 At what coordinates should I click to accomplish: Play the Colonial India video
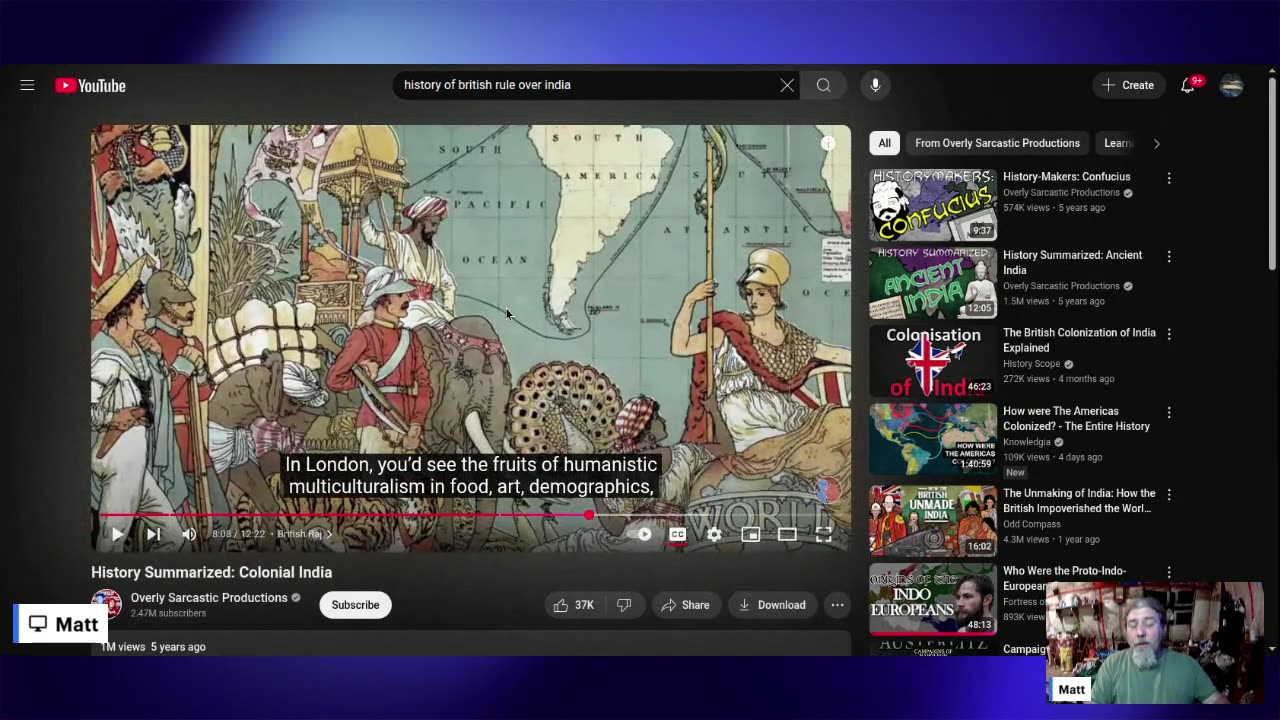click(x=117, y=534)
